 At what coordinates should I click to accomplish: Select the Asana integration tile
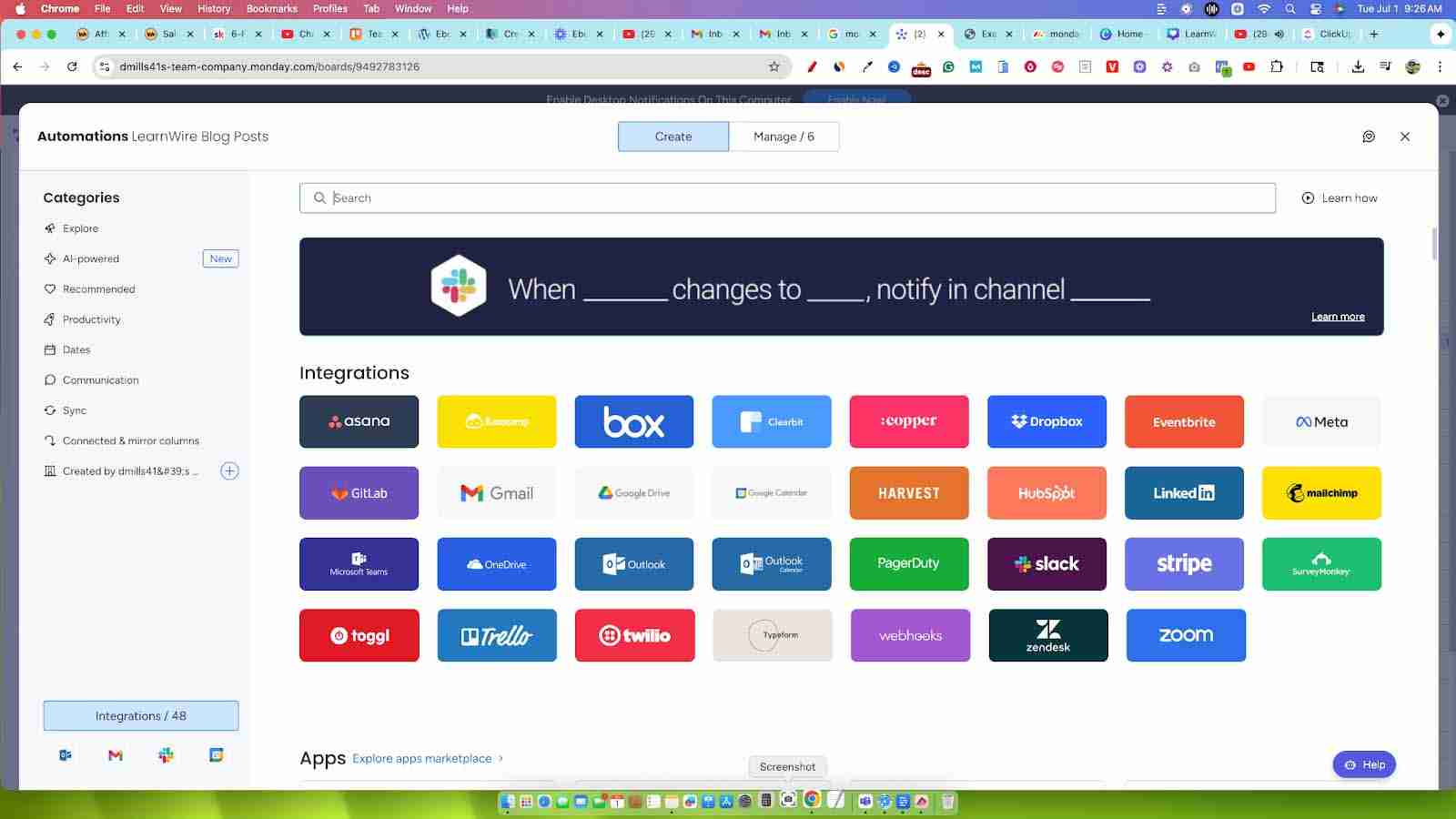pyautogui.click(x=359, y=421)
